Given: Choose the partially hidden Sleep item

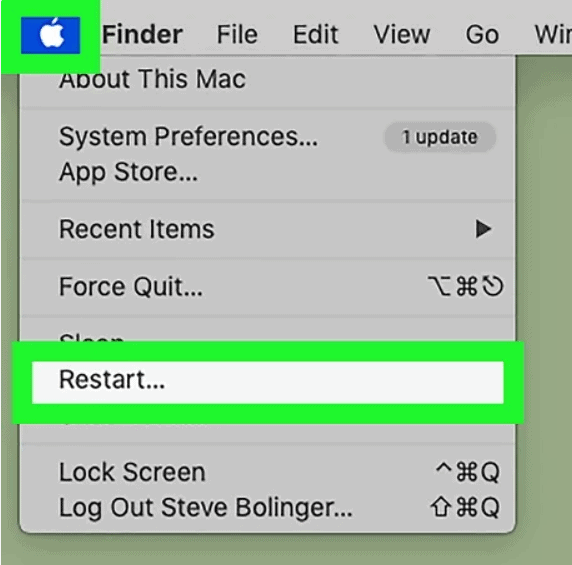Looking at the screenshot, I should pyautogui.click(x=91, y=337).
